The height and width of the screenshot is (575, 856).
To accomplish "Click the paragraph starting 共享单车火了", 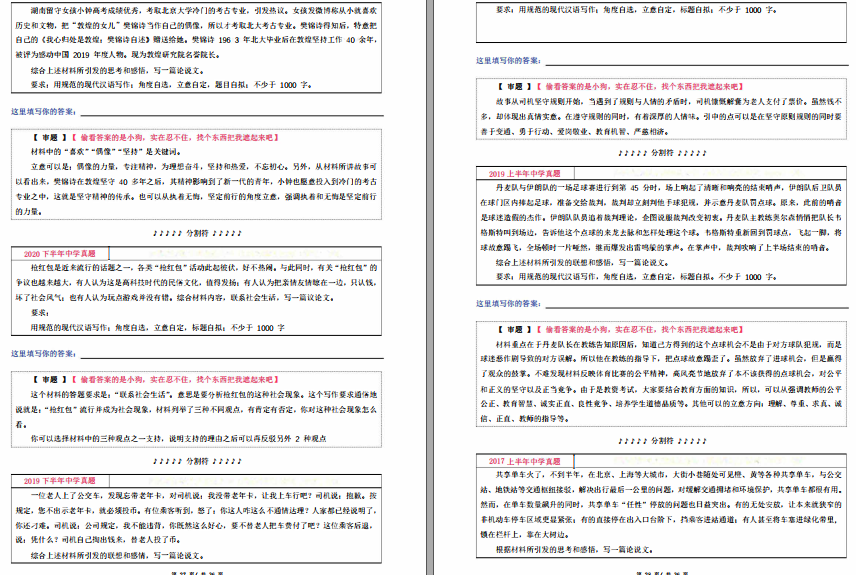I will [661, 505].
